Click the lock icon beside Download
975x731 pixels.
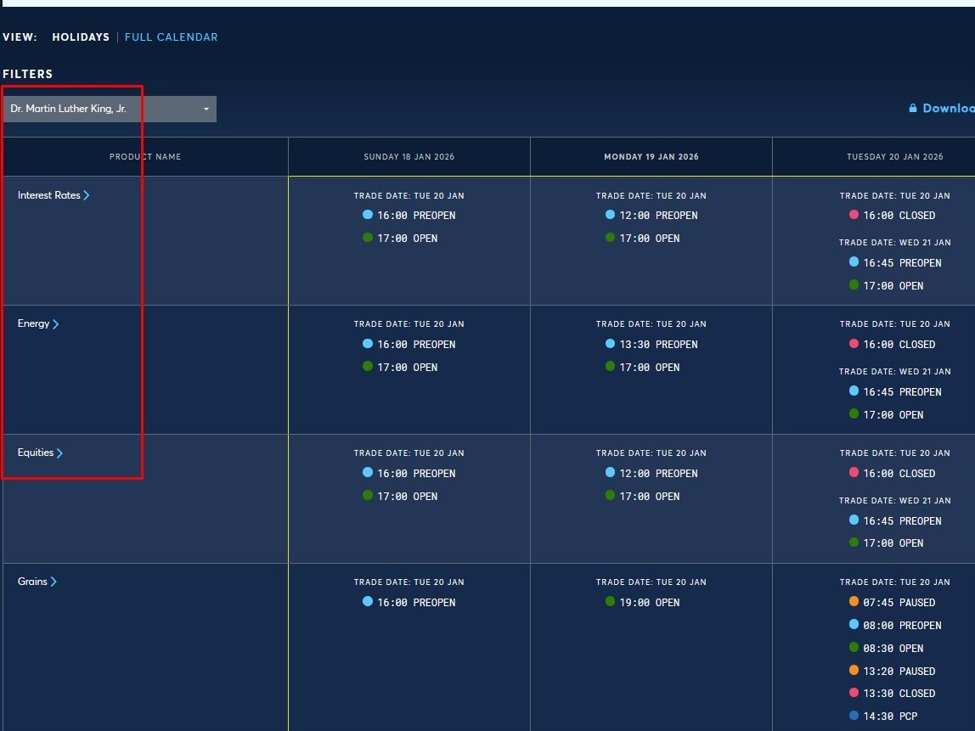coord(912,107)
